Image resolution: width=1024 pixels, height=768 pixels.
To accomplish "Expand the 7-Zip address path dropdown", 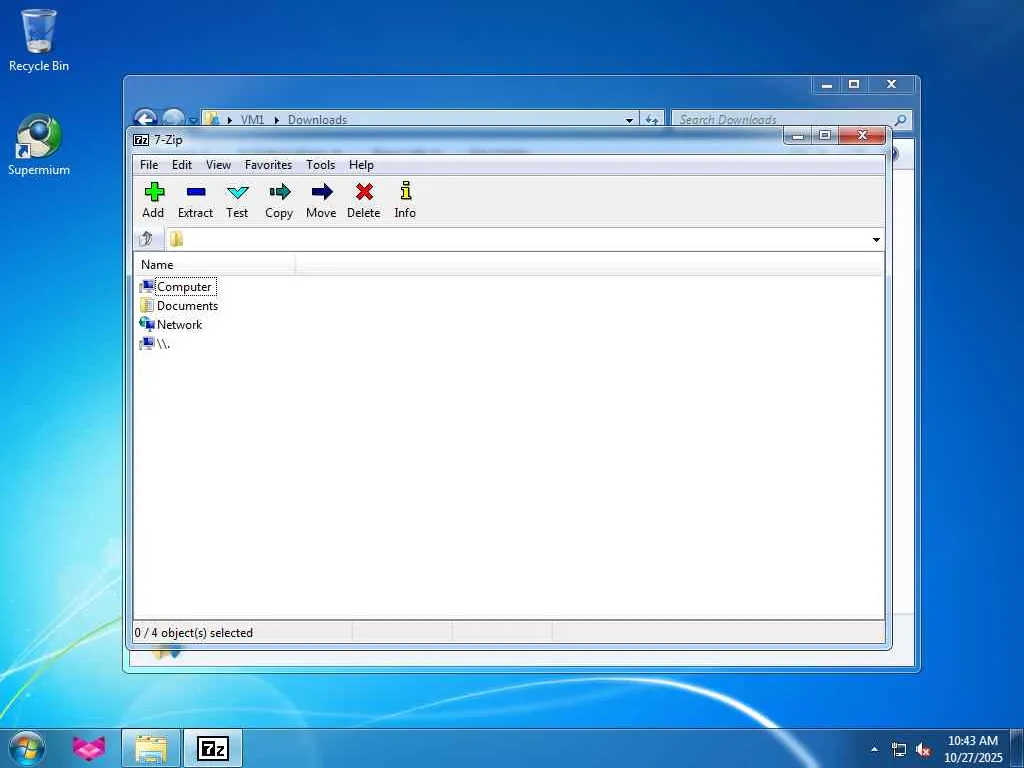I will pos(876,240).
